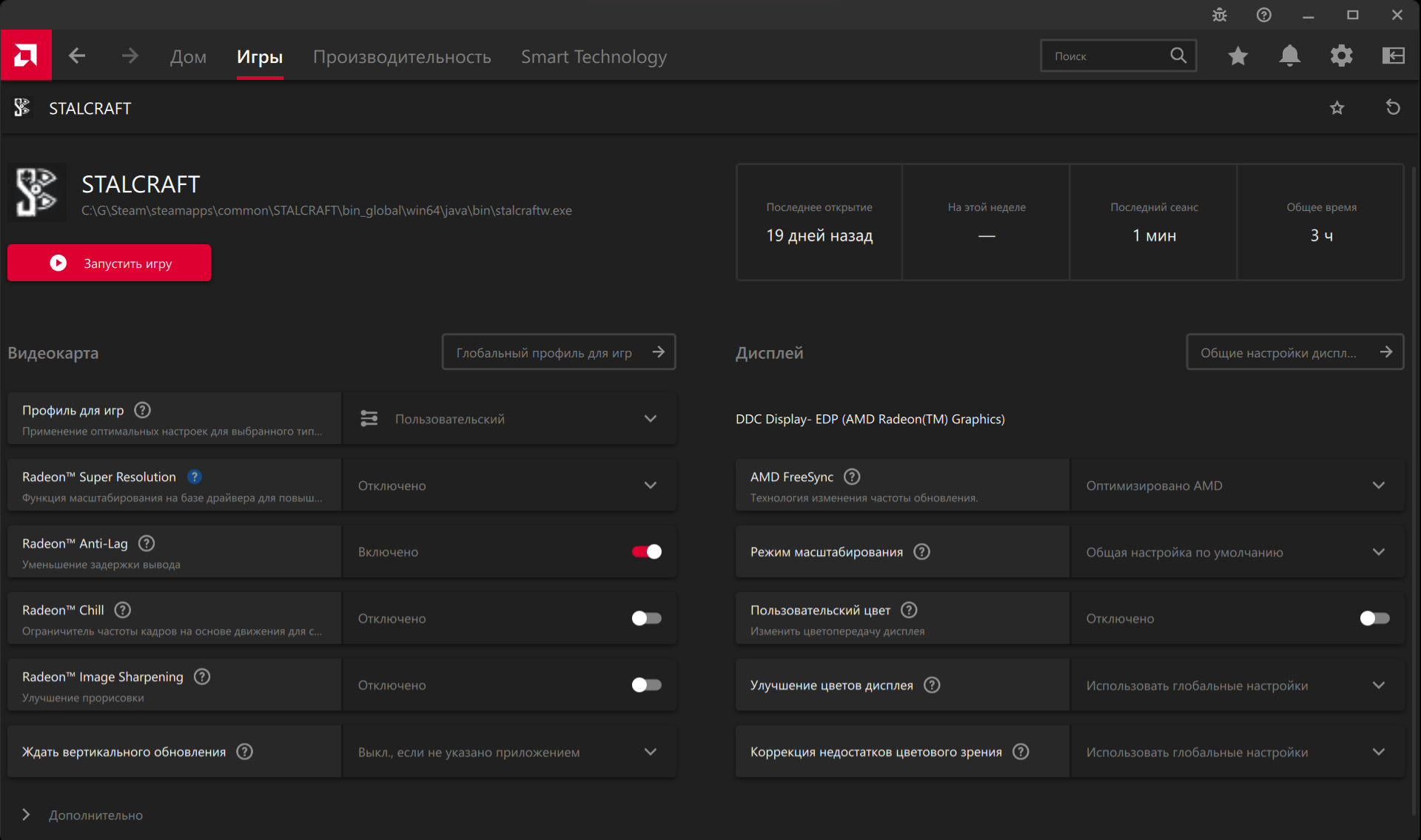1421x840 pixels.
Task: Enable Пользовательский цвет toggle
Action: [1375, 618]
